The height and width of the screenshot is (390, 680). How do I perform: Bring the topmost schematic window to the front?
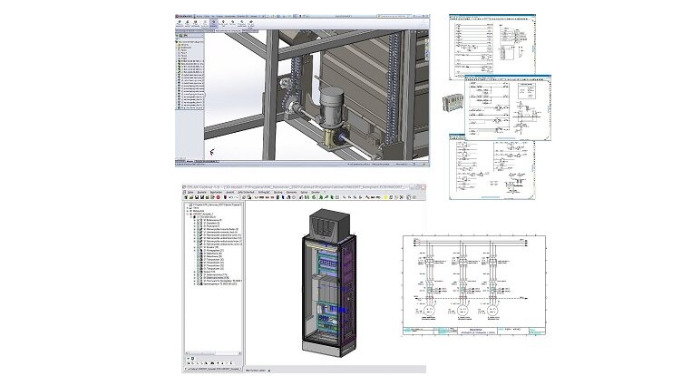click(x=492, y=45)
